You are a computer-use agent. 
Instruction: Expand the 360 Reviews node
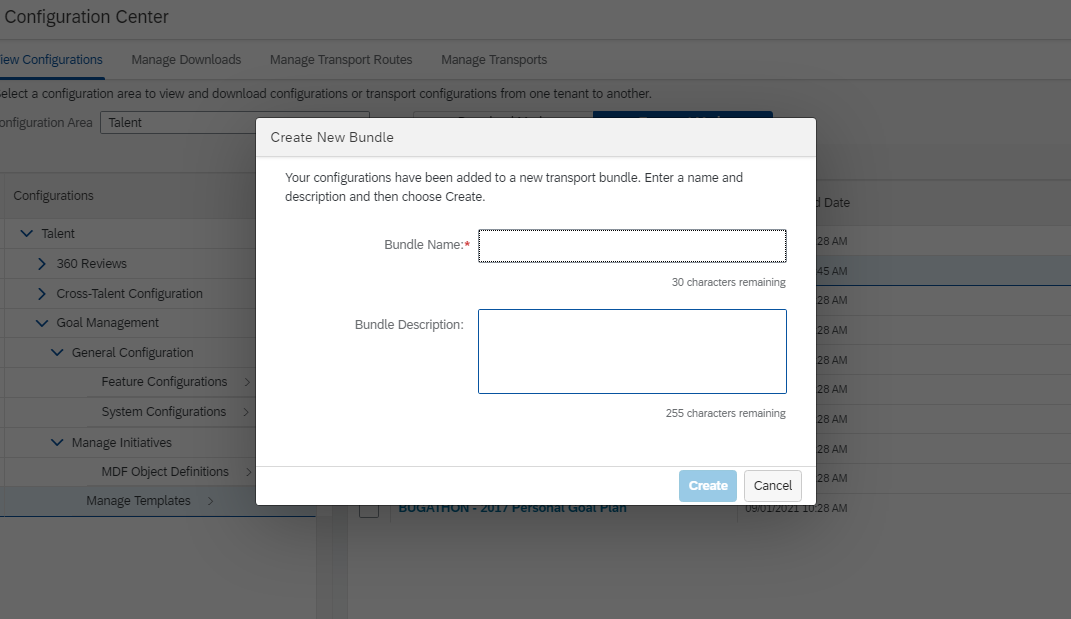click(x=42, y=264)
